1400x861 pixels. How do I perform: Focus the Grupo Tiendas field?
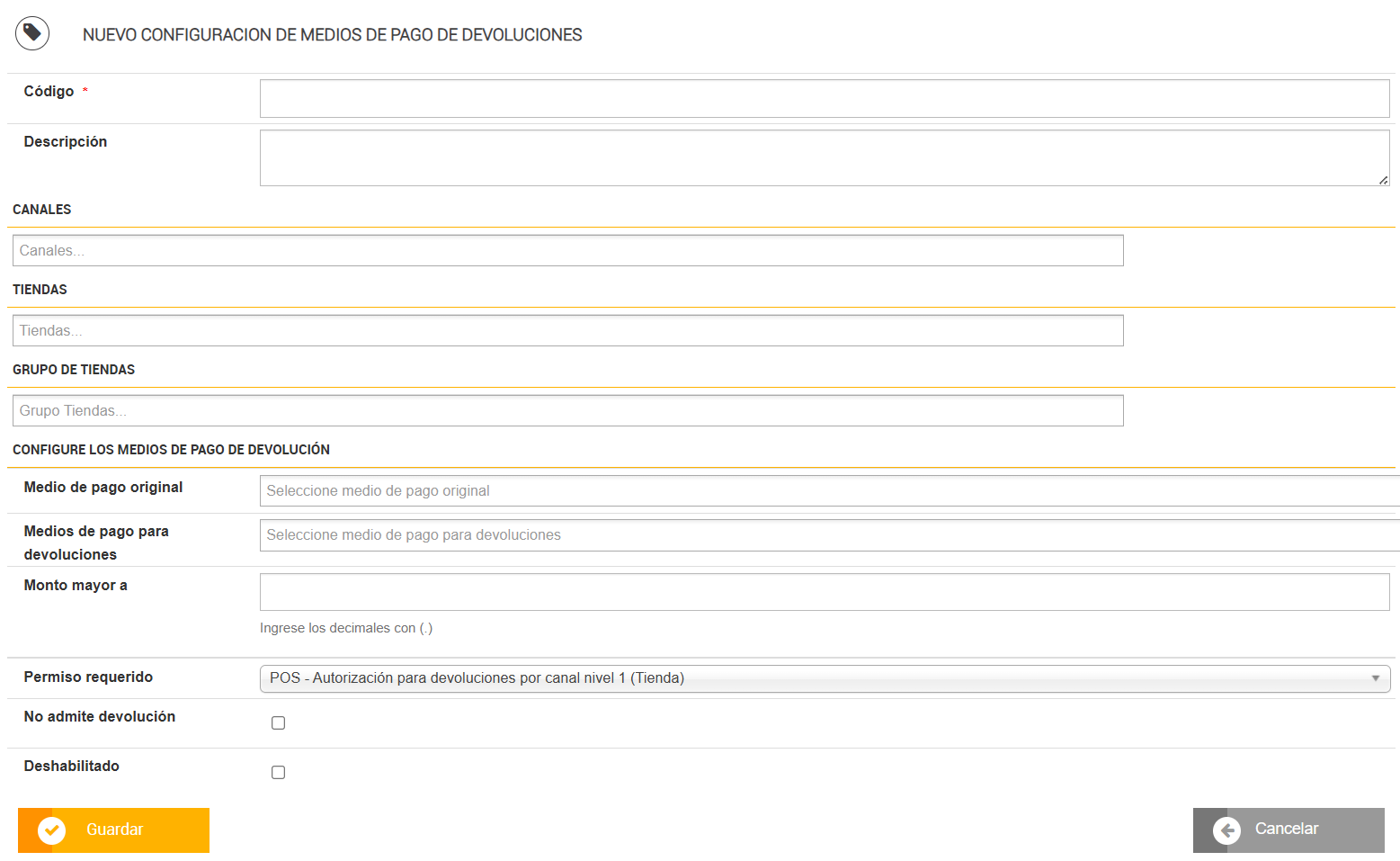click(567, 411)
